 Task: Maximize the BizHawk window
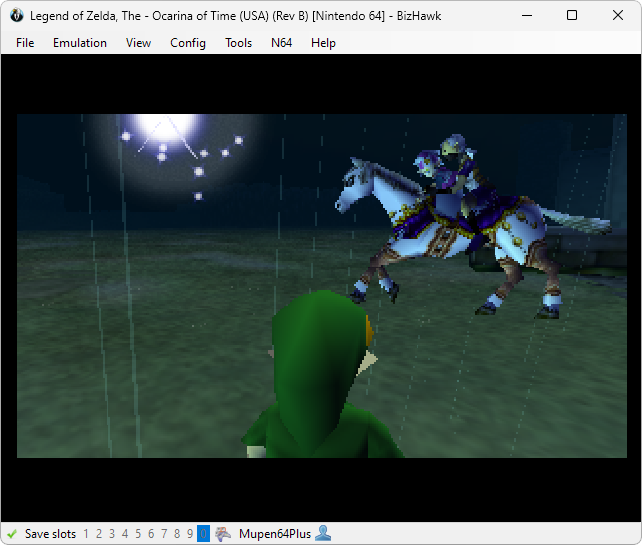coord(572,16)
